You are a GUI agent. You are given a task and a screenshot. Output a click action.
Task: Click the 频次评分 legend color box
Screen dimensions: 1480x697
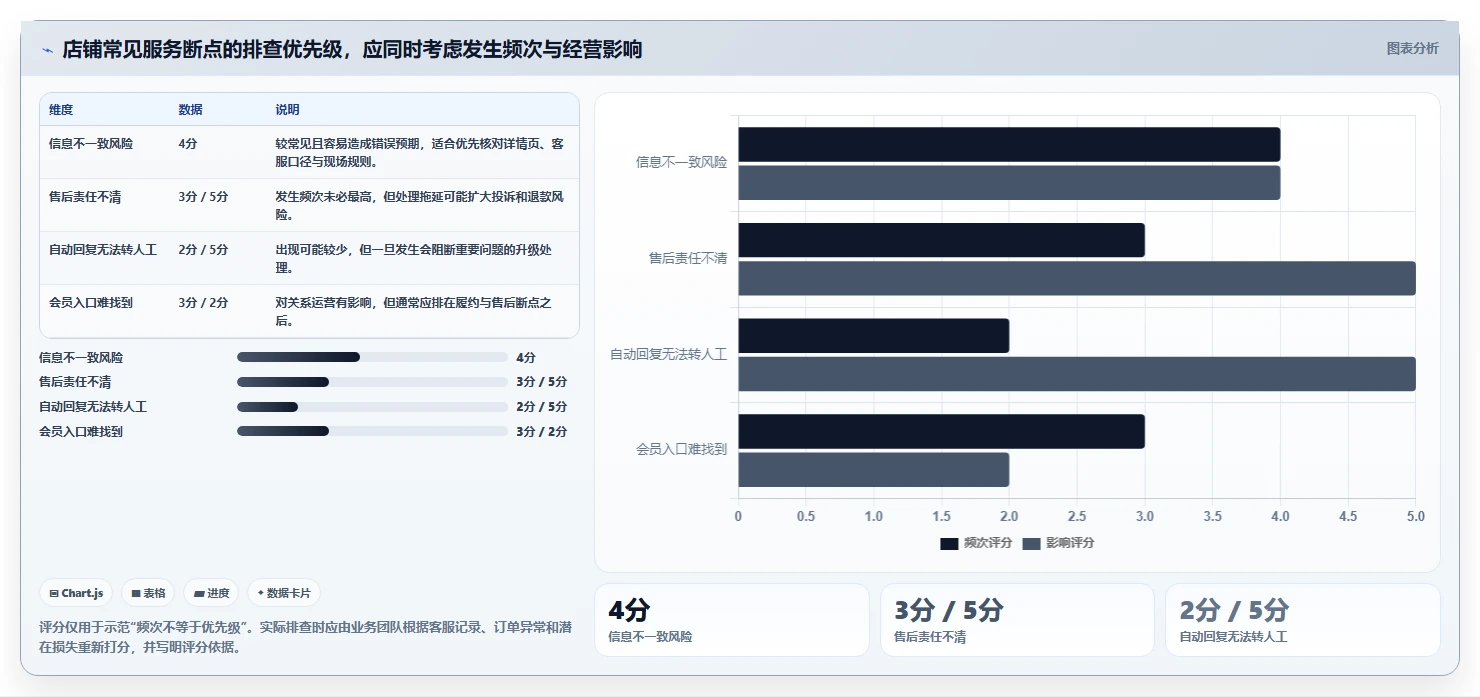tap(949, 543)
